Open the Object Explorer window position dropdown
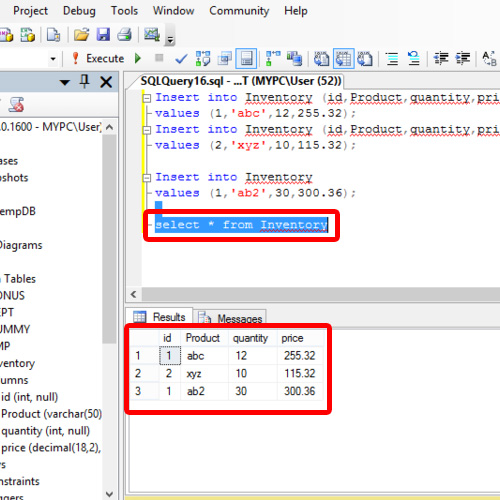The height and width of the screenshot is (500, 500). (x=65, y=82)
